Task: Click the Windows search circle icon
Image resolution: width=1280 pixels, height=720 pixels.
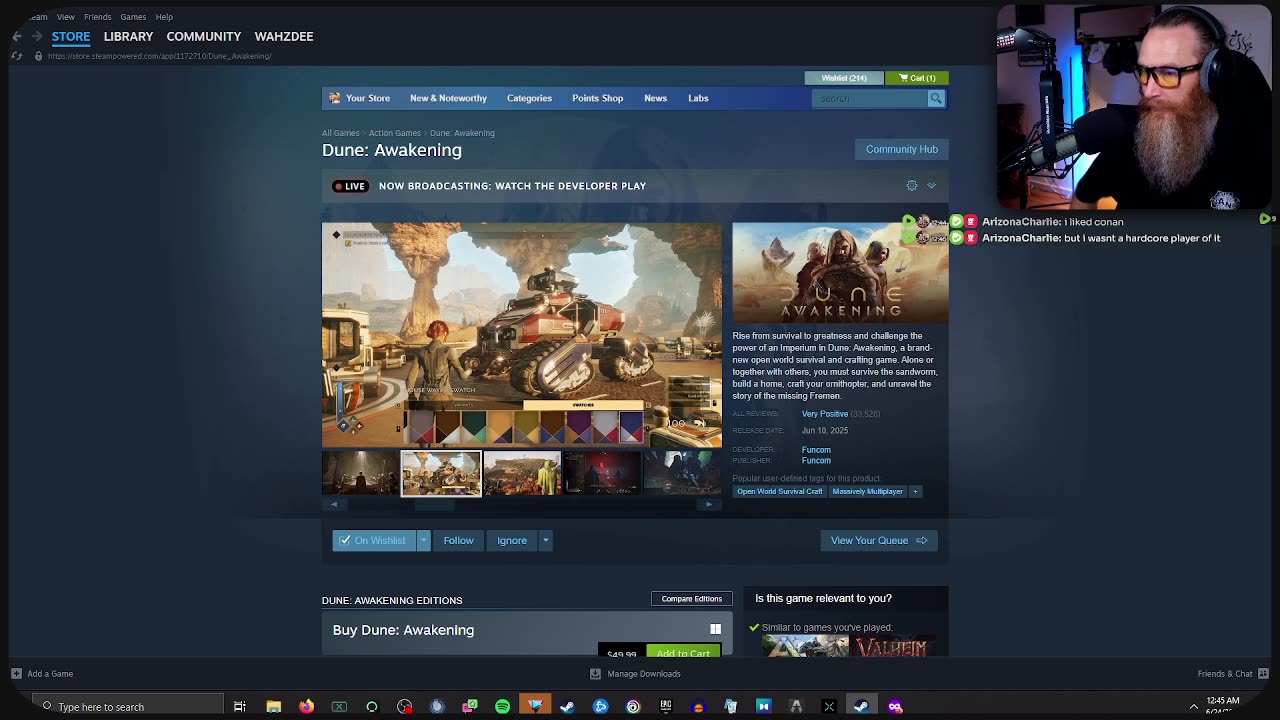Action: [x=46, y=707]
